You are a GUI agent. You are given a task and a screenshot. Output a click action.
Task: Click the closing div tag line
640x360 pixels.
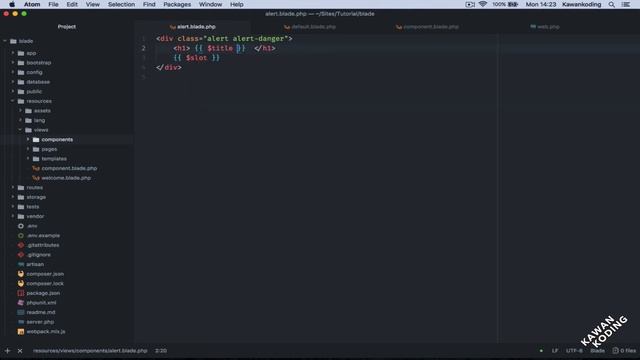tap(169, 67)
